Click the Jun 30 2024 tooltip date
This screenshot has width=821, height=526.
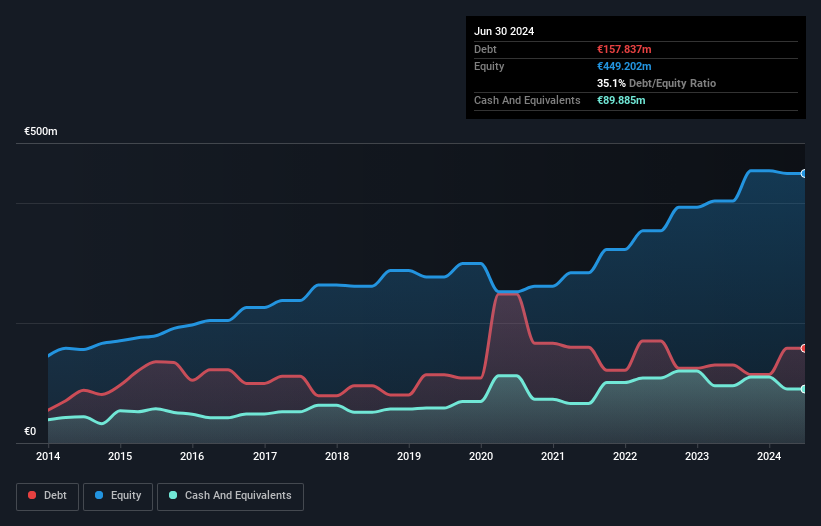(x=504, y=31)
